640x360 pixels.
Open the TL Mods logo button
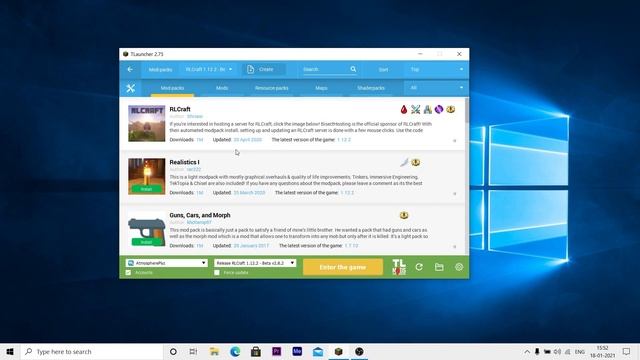point(399,267)
